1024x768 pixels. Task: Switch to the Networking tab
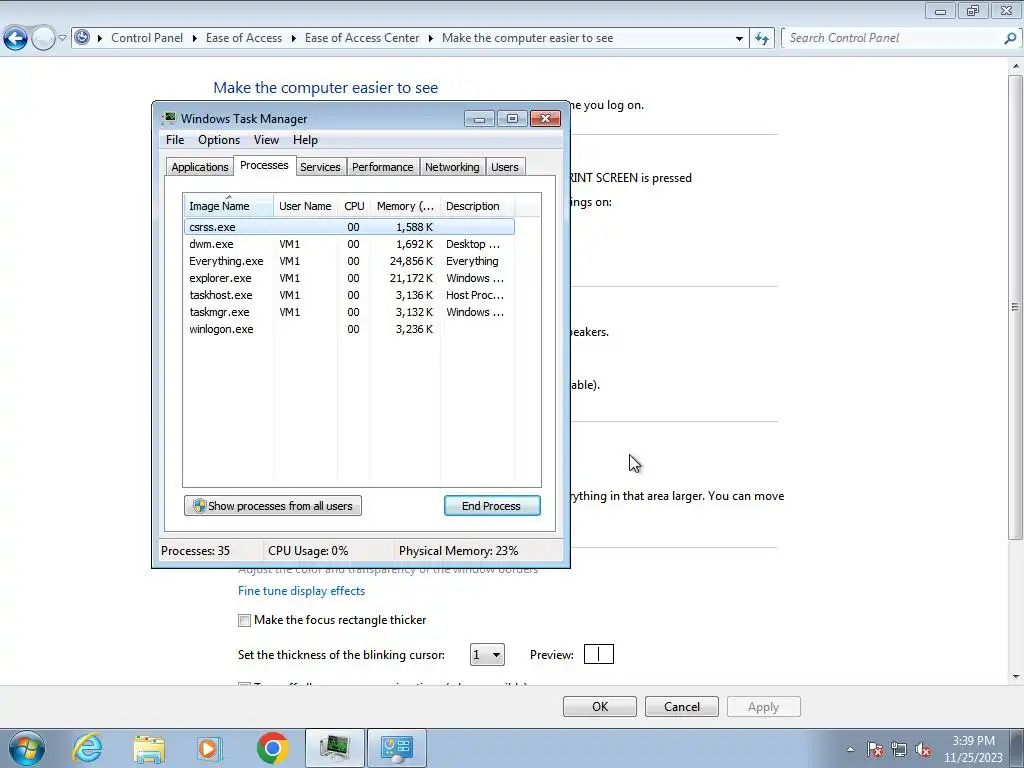(452, 167)
